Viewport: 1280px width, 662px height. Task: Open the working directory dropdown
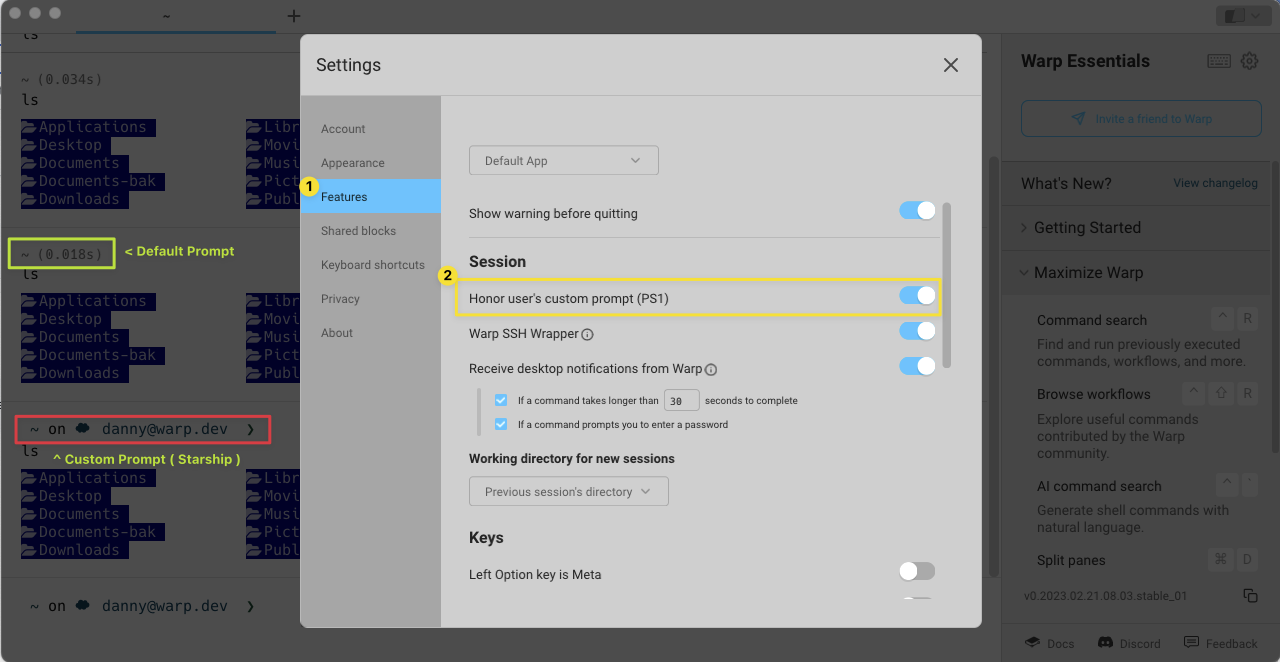[x=568, y=491]
